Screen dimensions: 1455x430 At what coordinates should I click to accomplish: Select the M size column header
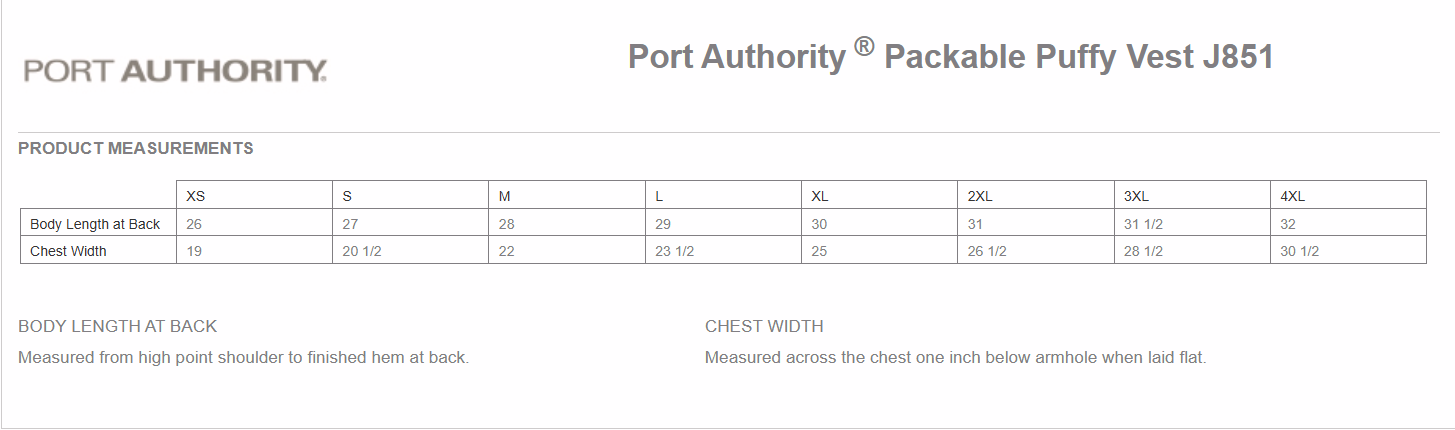[x=505, y=196]
